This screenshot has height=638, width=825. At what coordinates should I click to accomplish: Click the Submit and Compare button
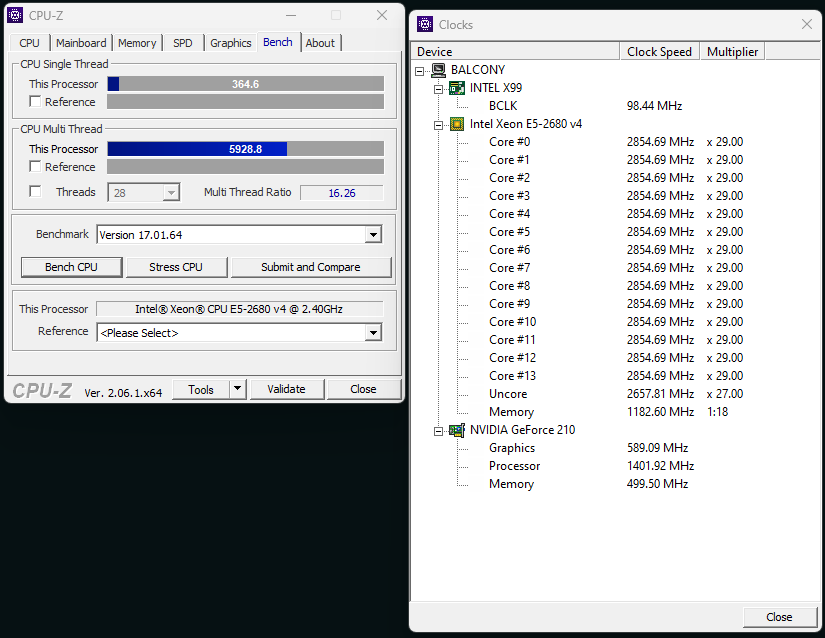(310, 267)
